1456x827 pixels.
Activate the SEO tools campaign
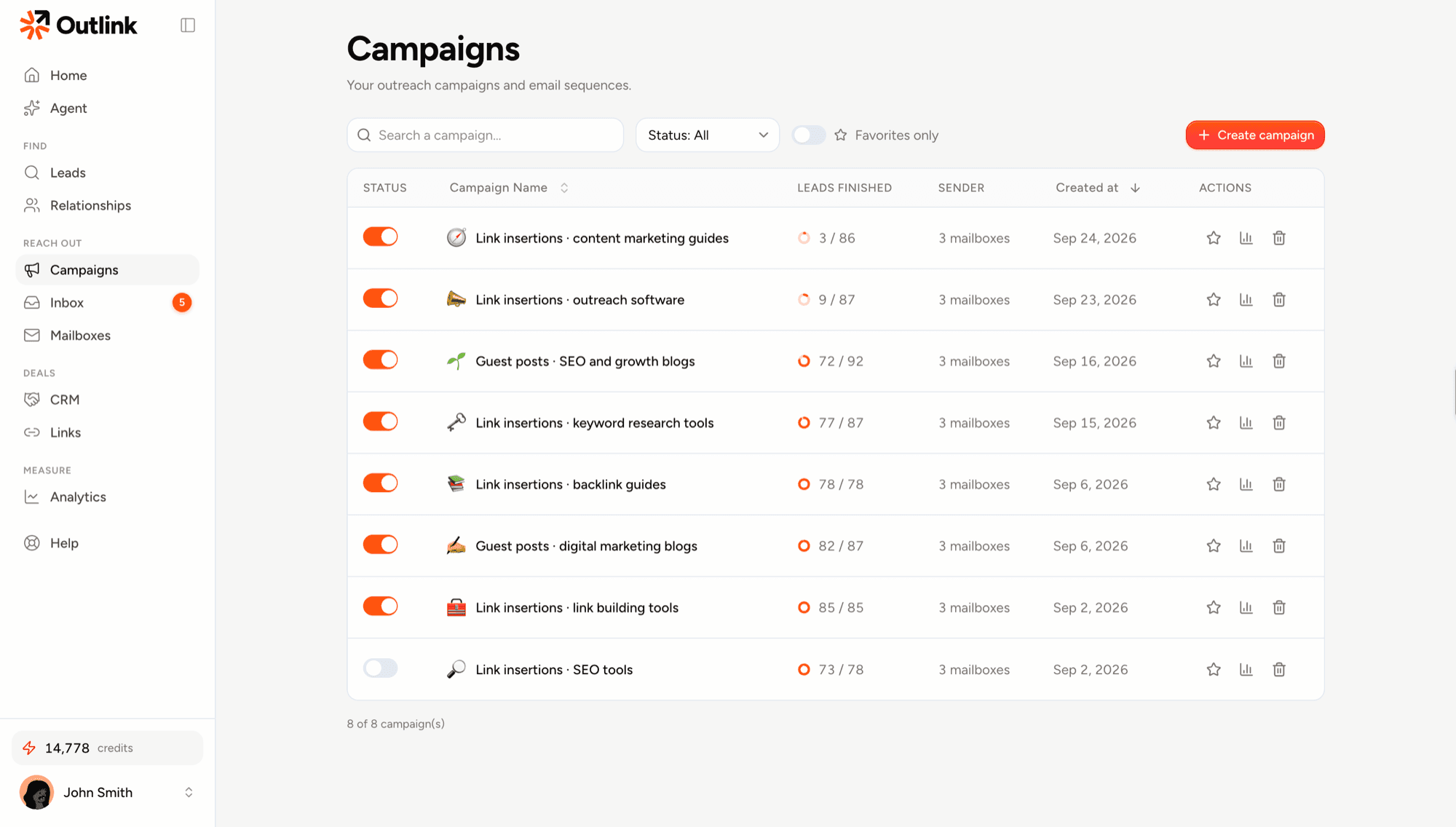click(381, 668)
